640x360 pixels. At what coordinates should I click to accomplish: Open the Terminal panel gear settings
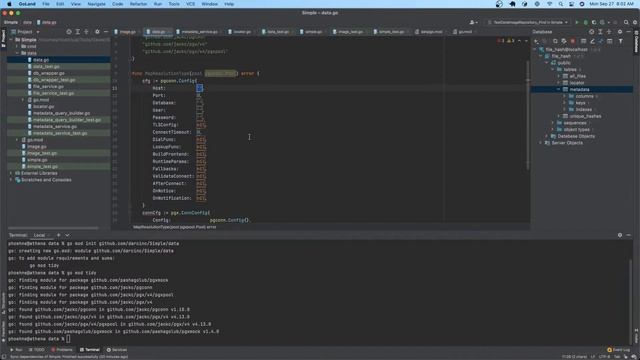coord(620,235)
